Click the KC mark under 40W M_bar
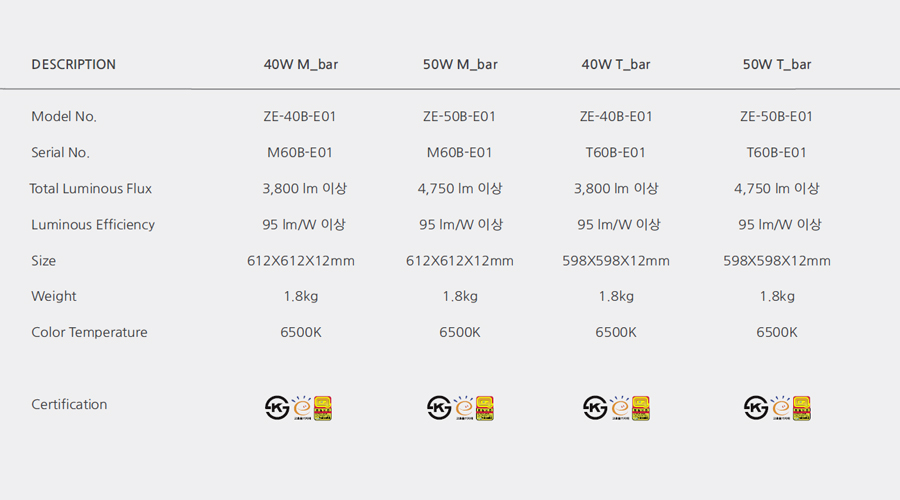The height and width of the screenshot is (500, 900). click(277, 408)
